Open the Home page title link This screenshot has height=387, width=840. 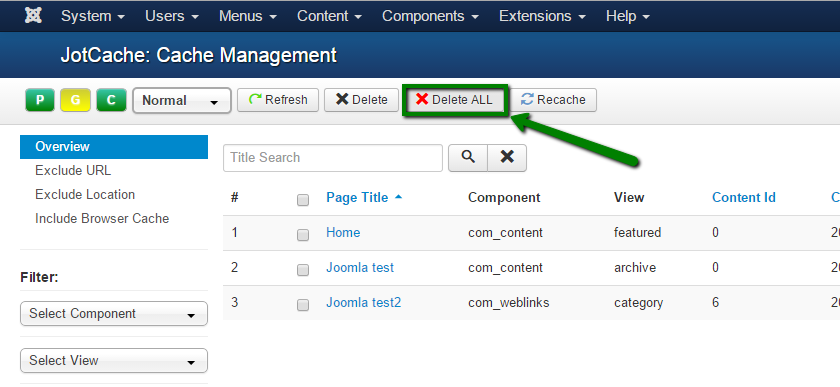[343, 233]
